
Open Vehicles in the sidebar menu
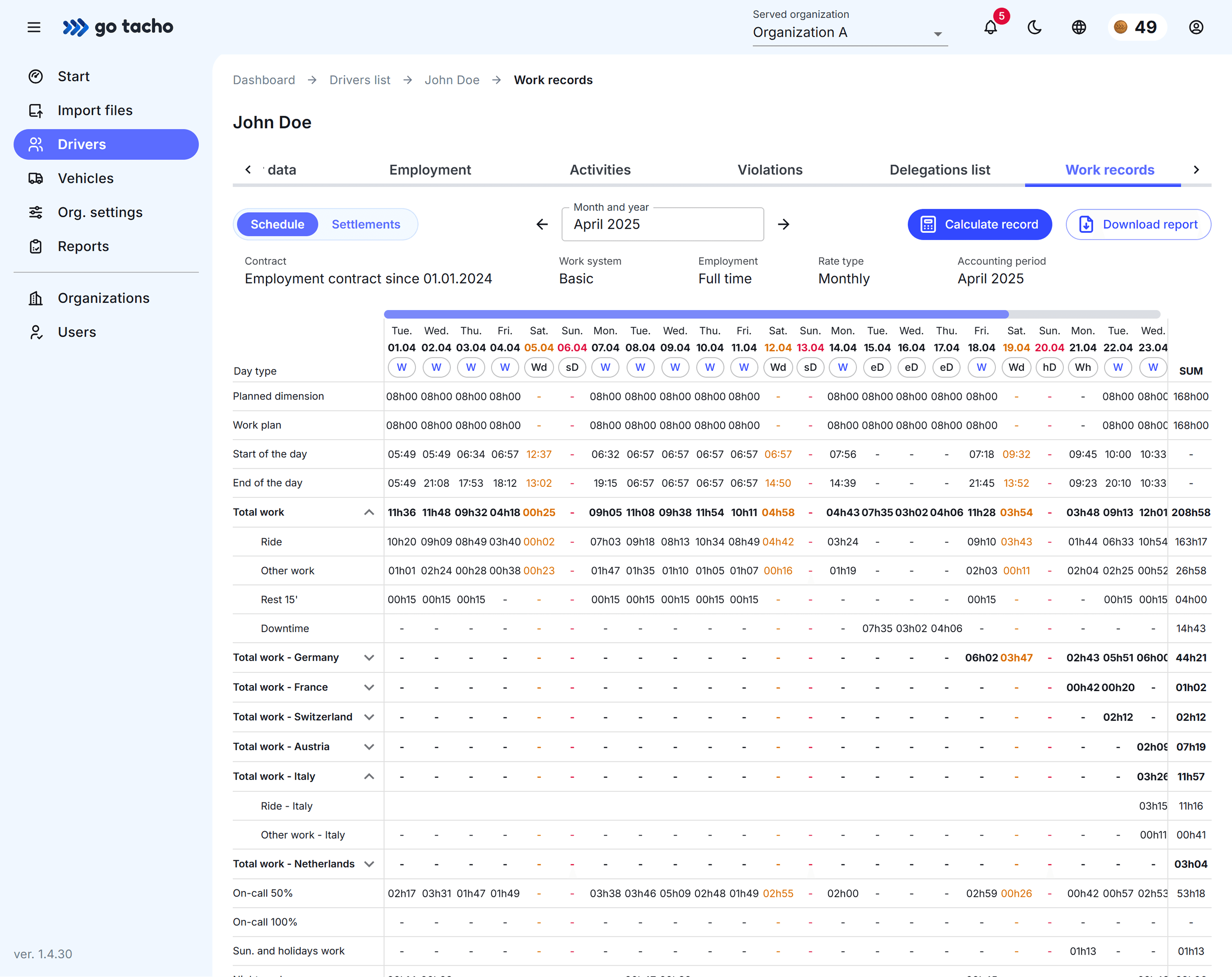pos(86,178)
